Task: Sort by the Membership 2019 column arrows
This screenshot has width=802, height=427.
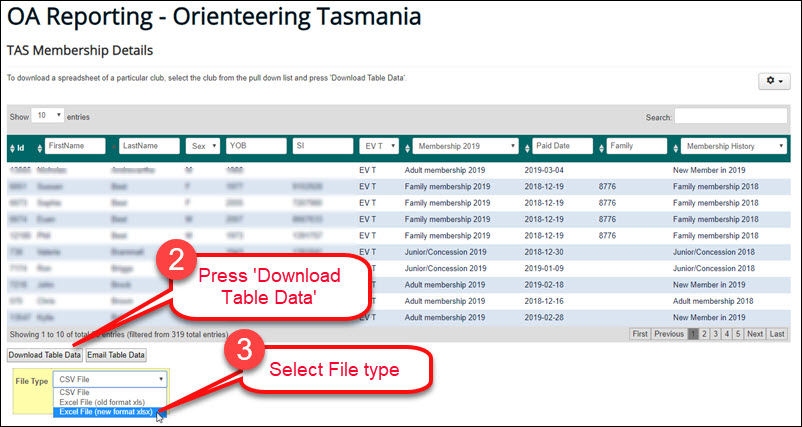Action: [x=407, y=148]
